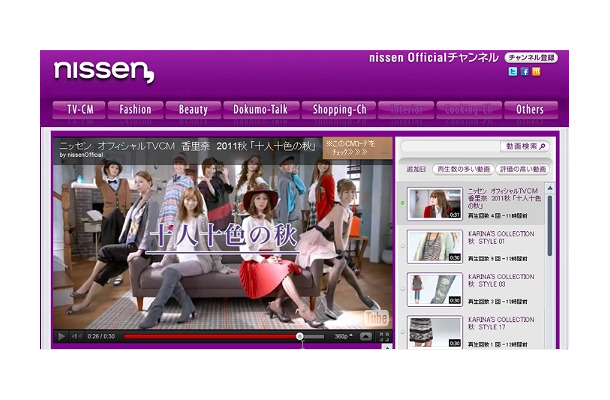Image resolution: width=610 pixels, height=400 pixels.
Task: Select the radio dot for 十人十色の秋 video
Action: point(403,203)
